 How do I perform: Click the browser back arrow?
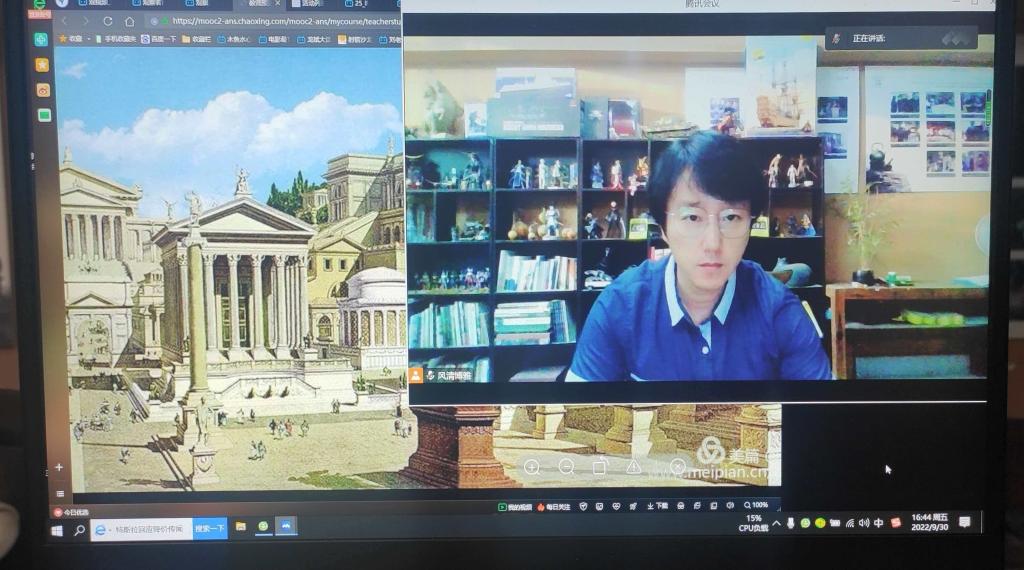(64, 22)
